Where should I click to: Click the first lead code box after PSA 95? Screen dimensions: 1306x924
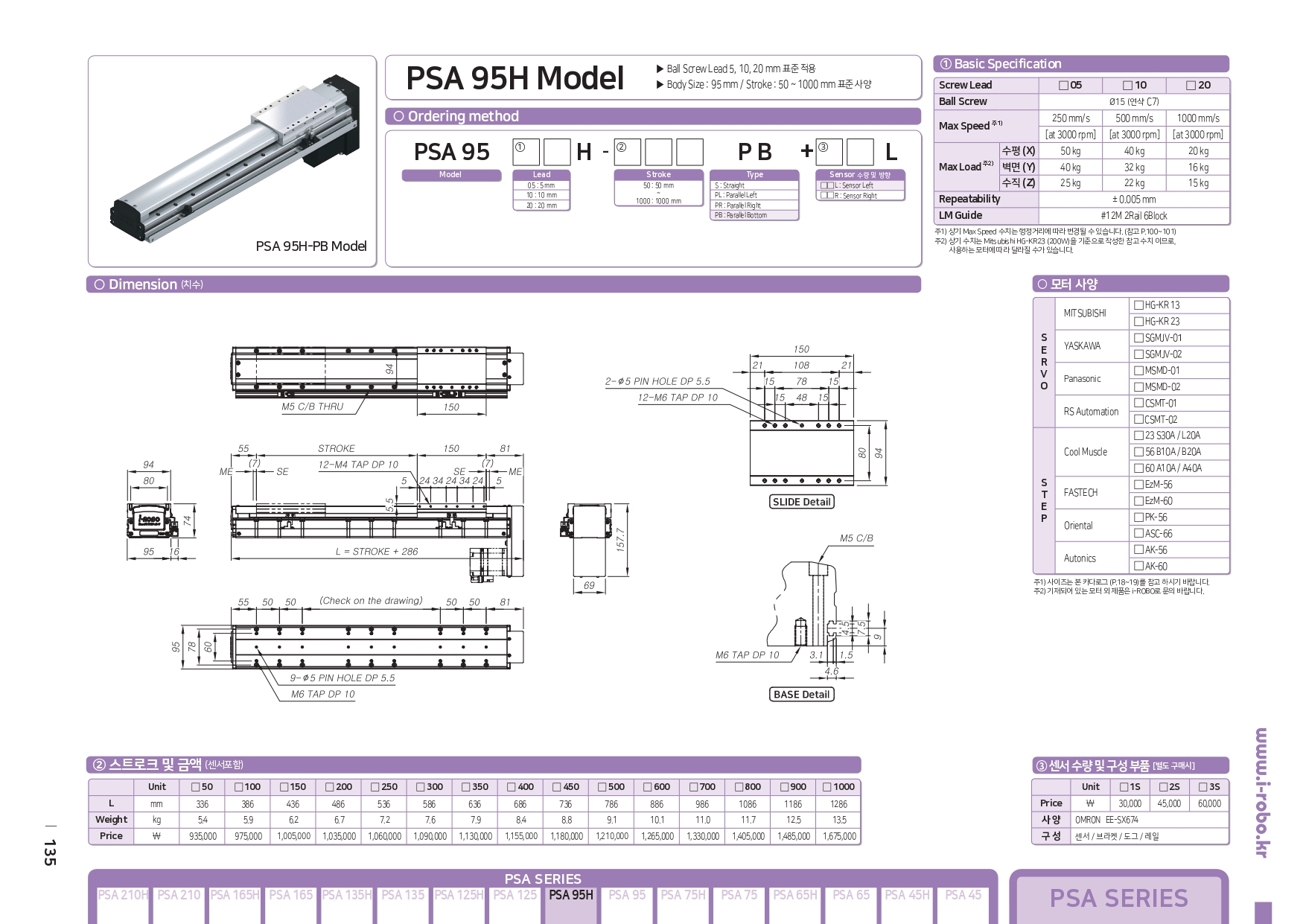click(x=526, y=152)
